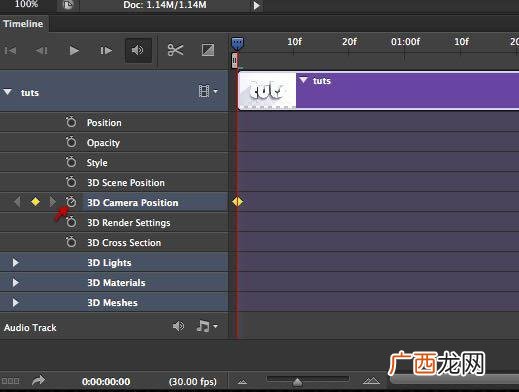Open the tuts filmstrip media menu
The image size is (519, 392).
208,91
